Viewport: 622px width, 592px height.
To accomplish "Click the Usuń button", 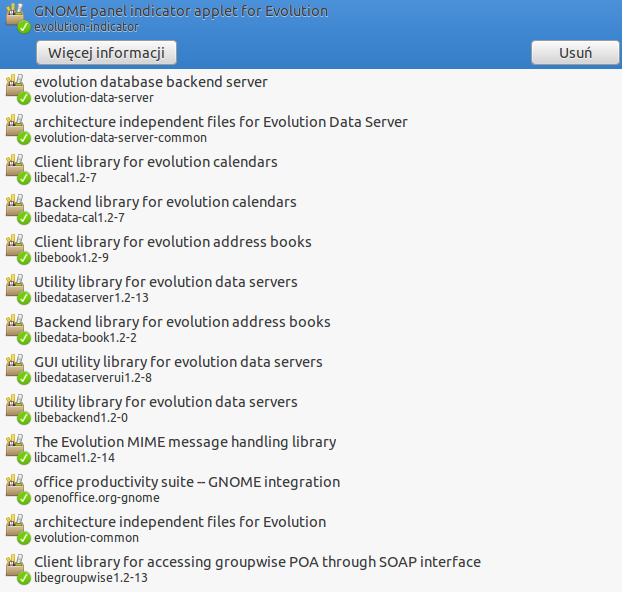I will click(575, 53).
